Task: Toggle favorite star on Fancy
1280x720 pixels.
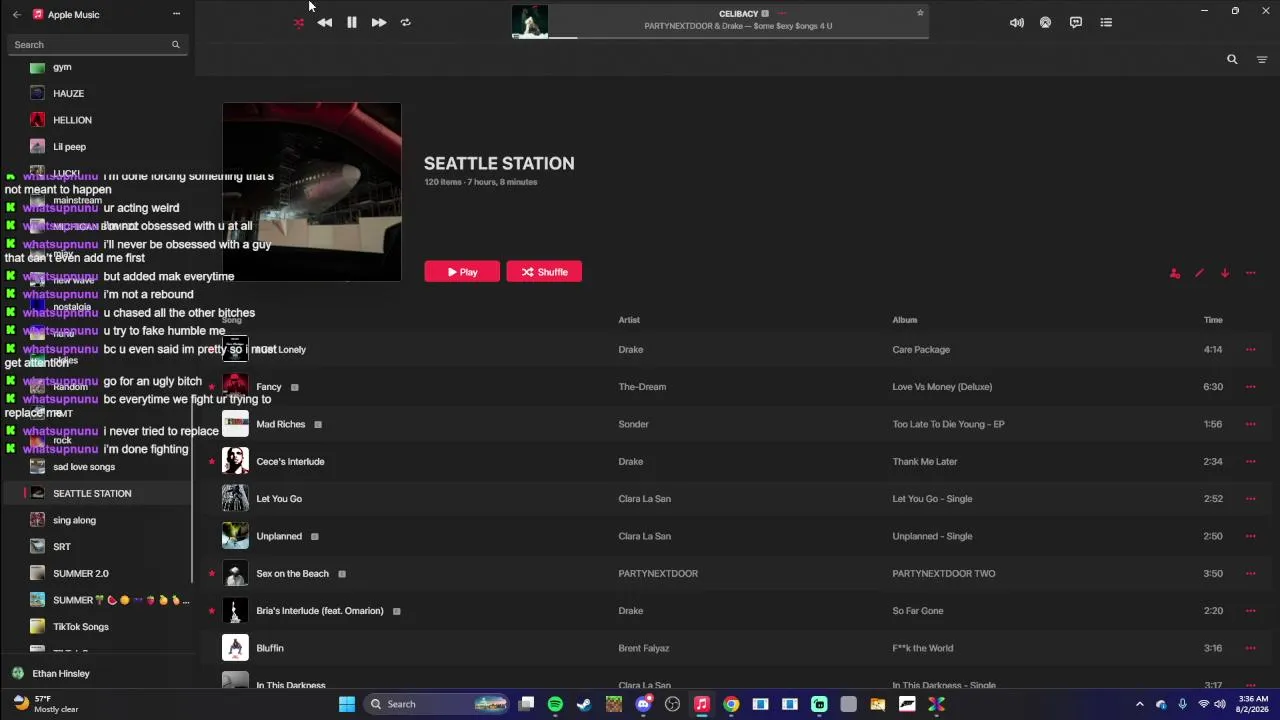Action: pos(211,387)
